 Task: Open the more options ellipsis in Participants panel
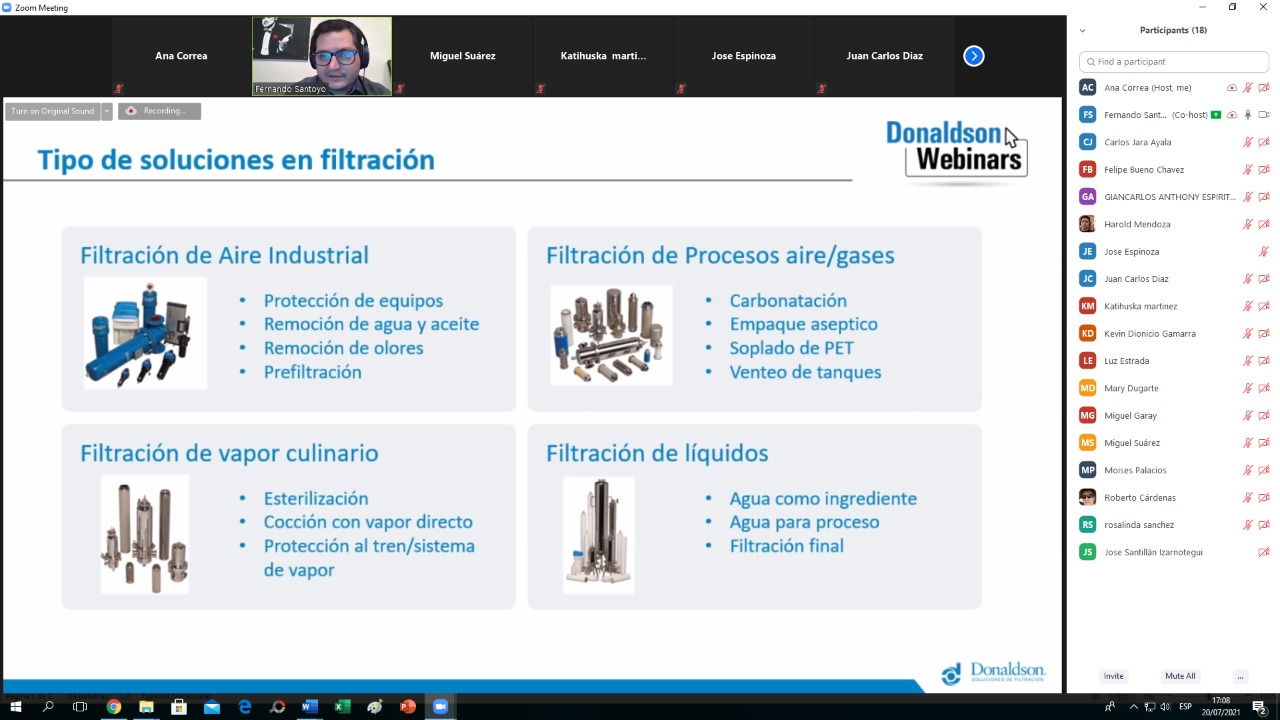pyautogui.click(x=1240, y=676)
